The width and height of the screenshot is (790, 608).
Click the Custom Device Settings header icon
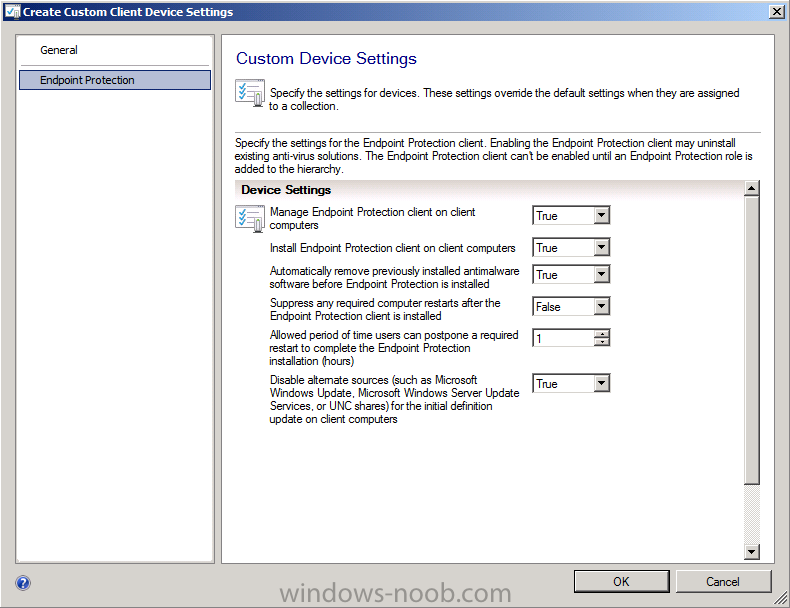(x=250, y=93)
